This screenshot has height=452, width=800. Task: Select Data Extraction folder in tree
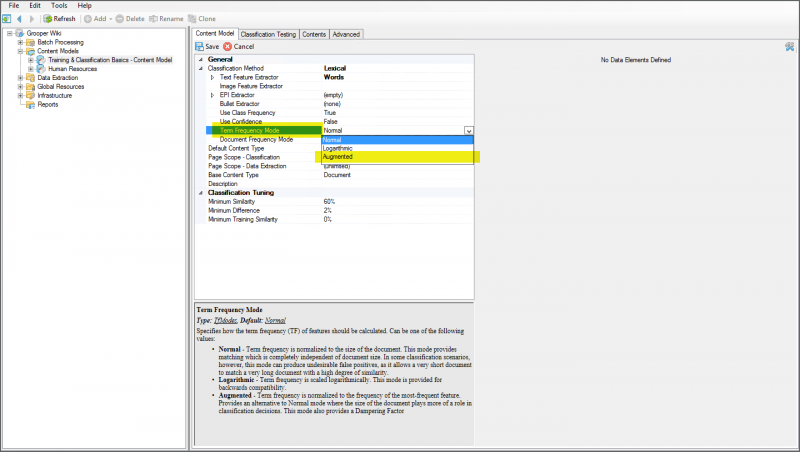coord(58,78)
